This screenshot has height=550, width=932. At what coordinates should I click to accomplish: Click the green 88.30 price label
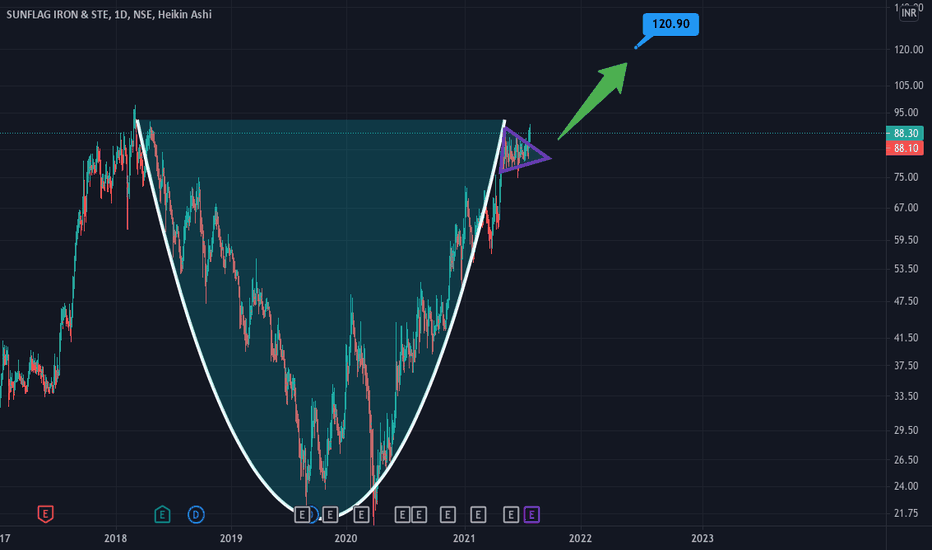pyautogui.click(x=905, y=133)
